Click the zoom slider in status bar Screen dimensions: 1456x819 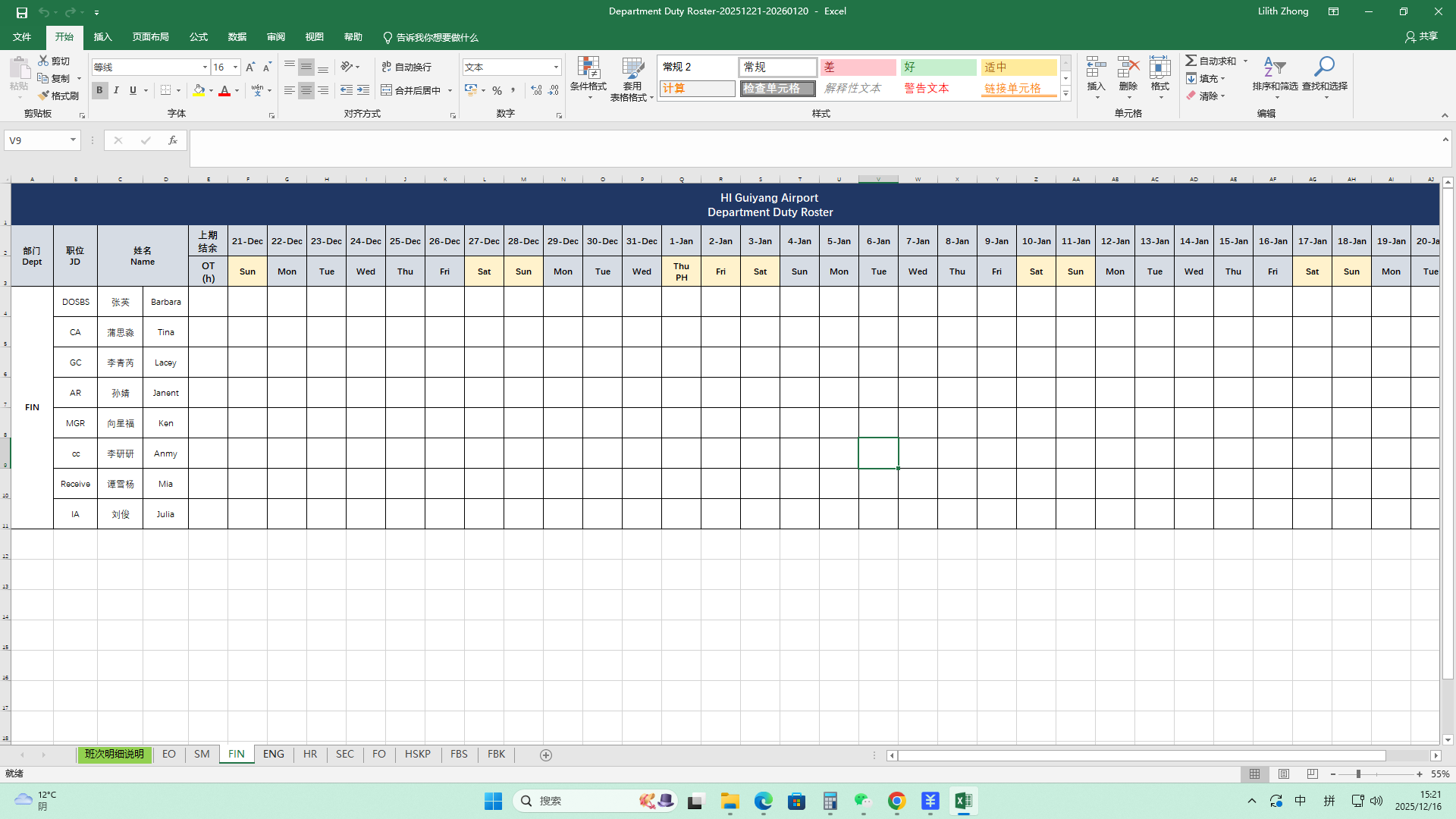point(1358,774)
